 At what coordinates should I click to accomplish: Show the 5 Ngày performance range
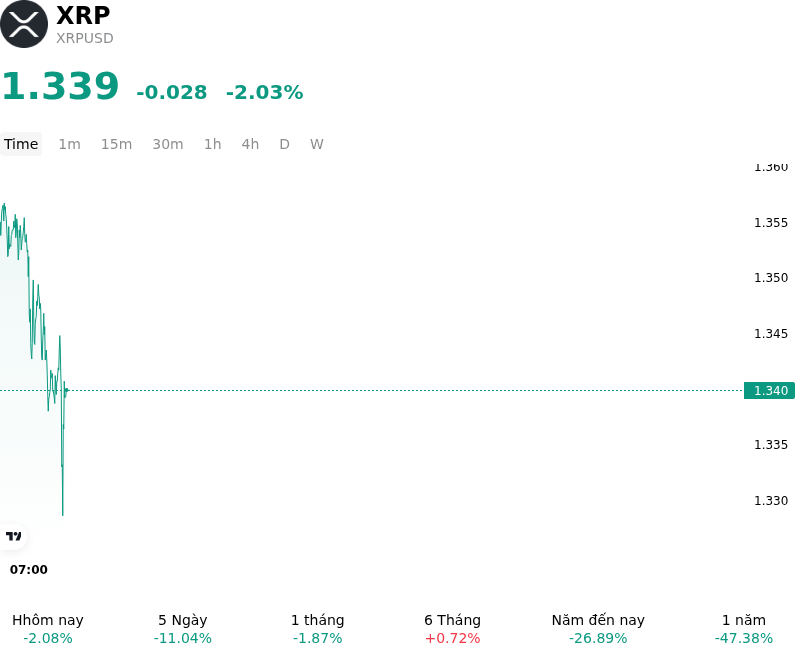point(183,629)
